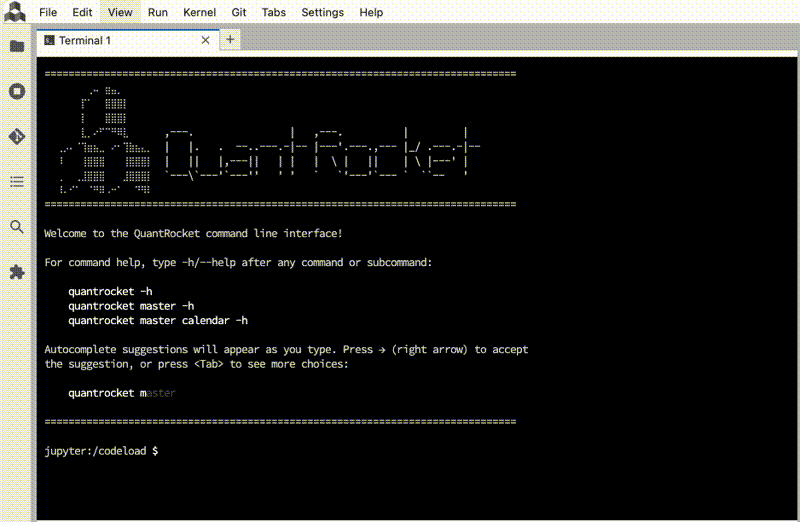
Task: Click the 'quantrocket -h' command text
Action: (110, 291)
